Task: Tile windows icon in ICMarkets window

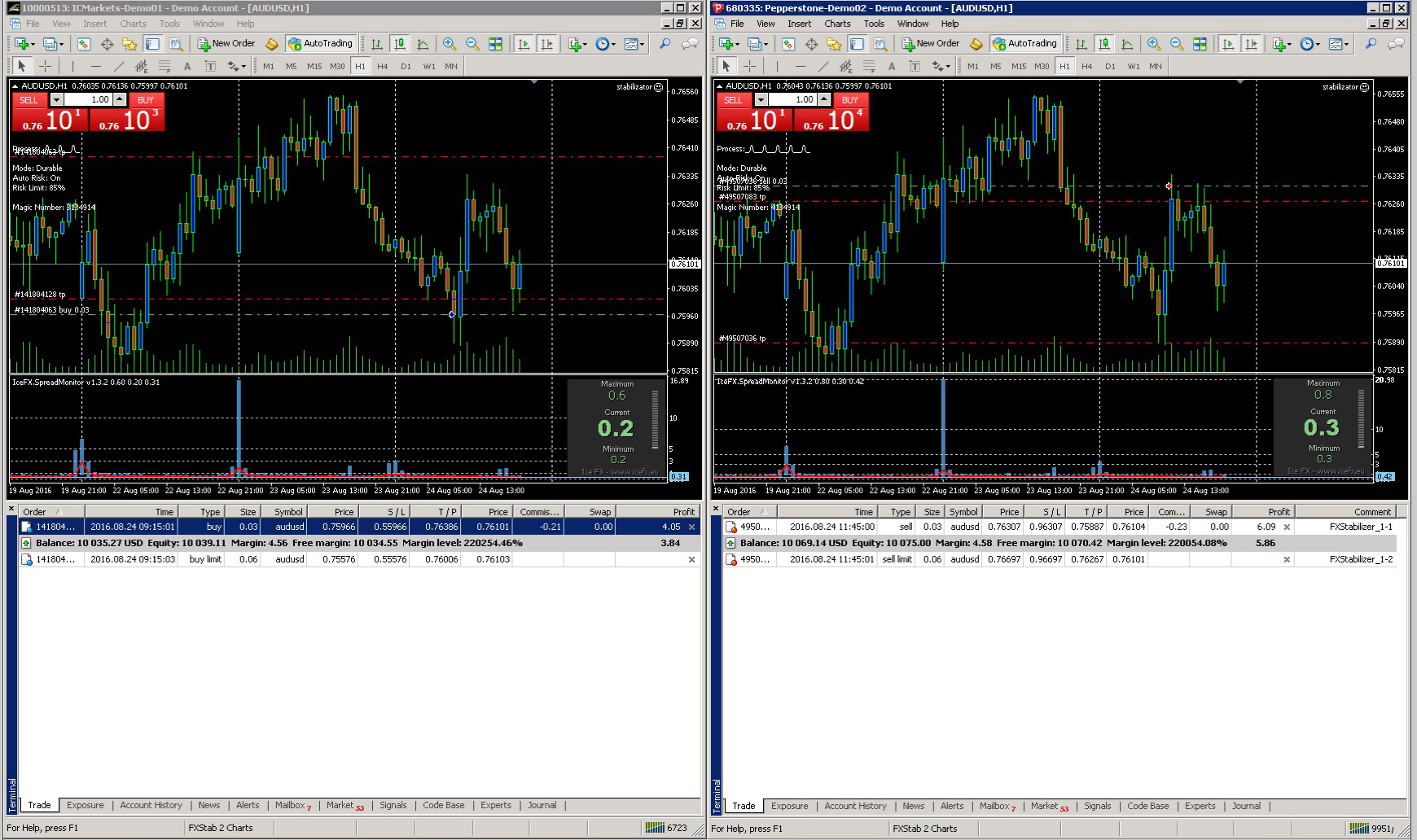Action: tap(495, 44)
